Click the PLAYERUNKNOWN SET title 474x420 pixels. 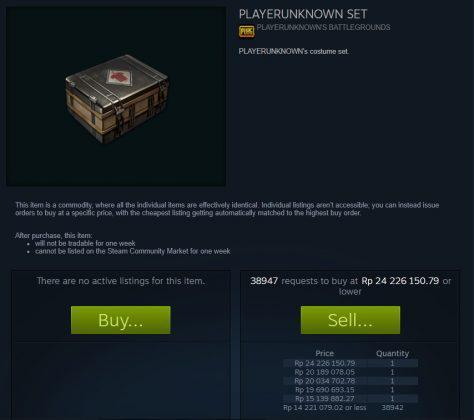303,14
